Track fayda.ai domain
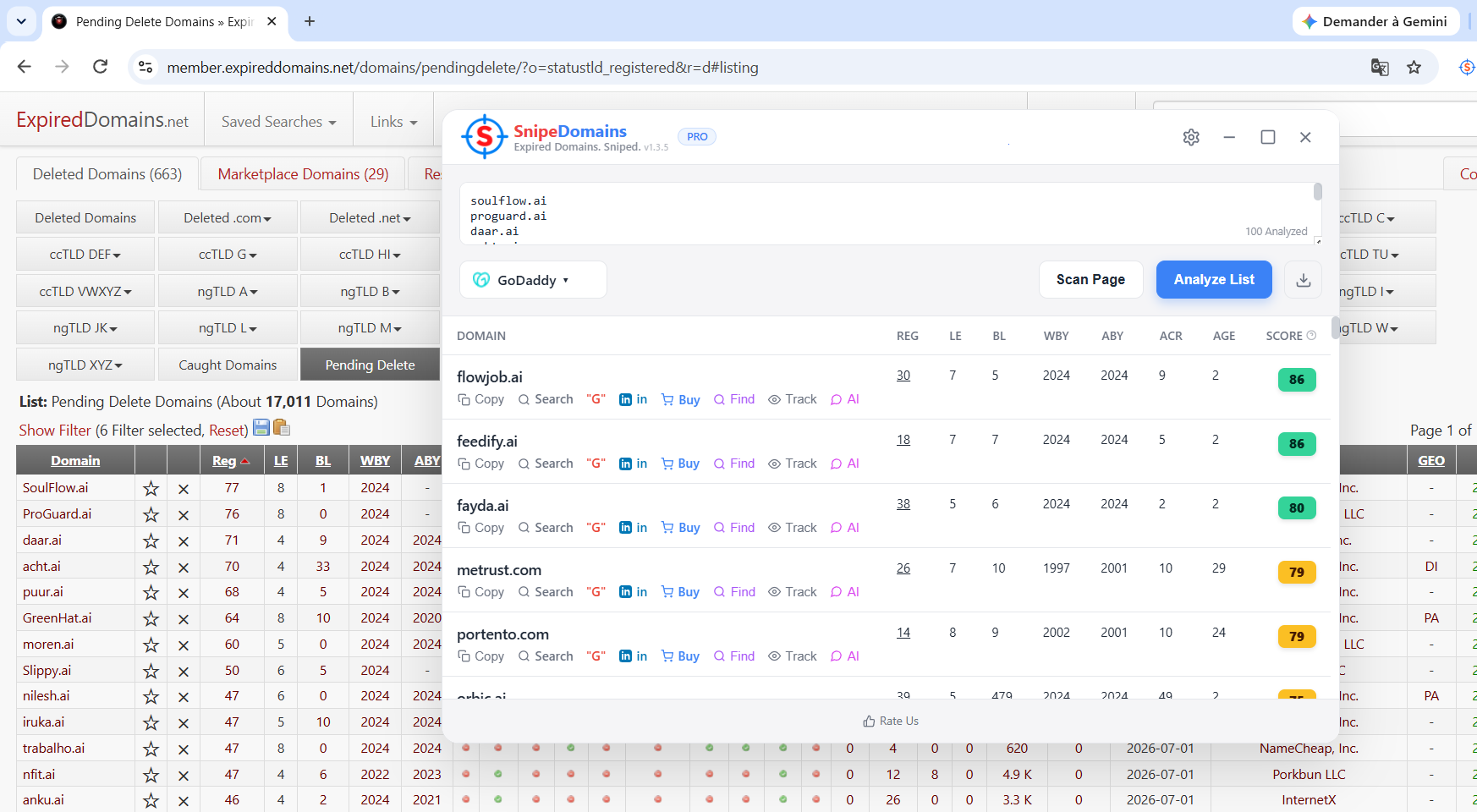 (x=793, y=528)
